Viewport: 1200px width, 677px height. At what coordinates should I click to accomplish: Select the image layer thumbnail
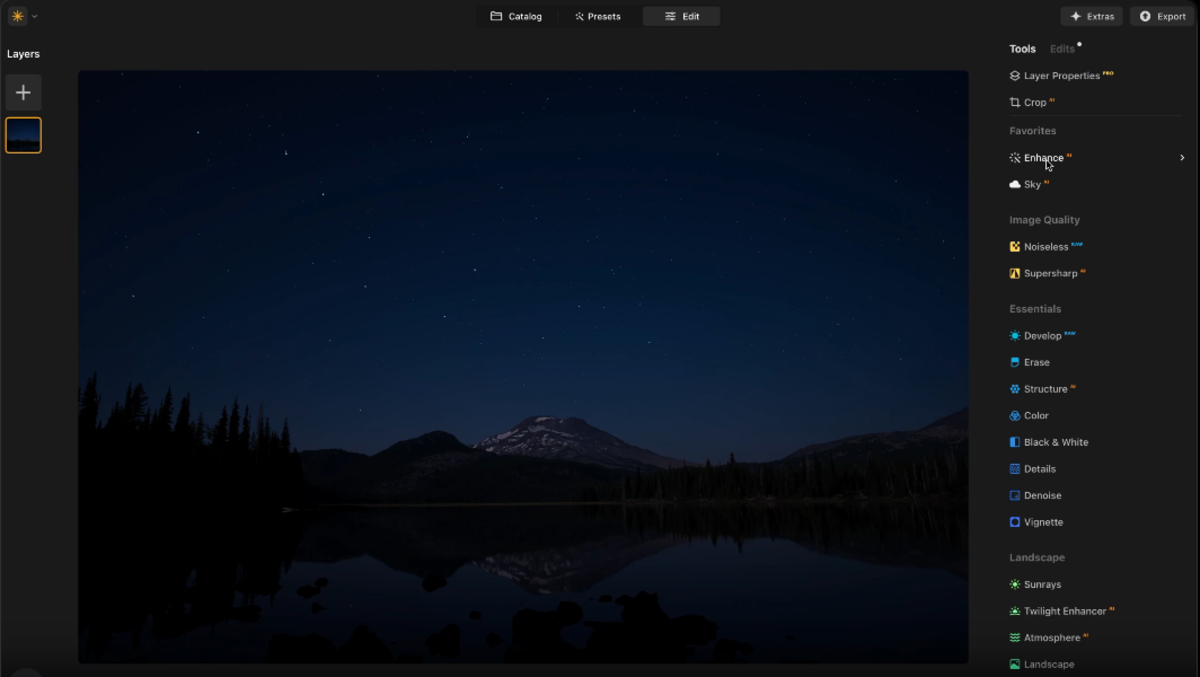[23, 134]
